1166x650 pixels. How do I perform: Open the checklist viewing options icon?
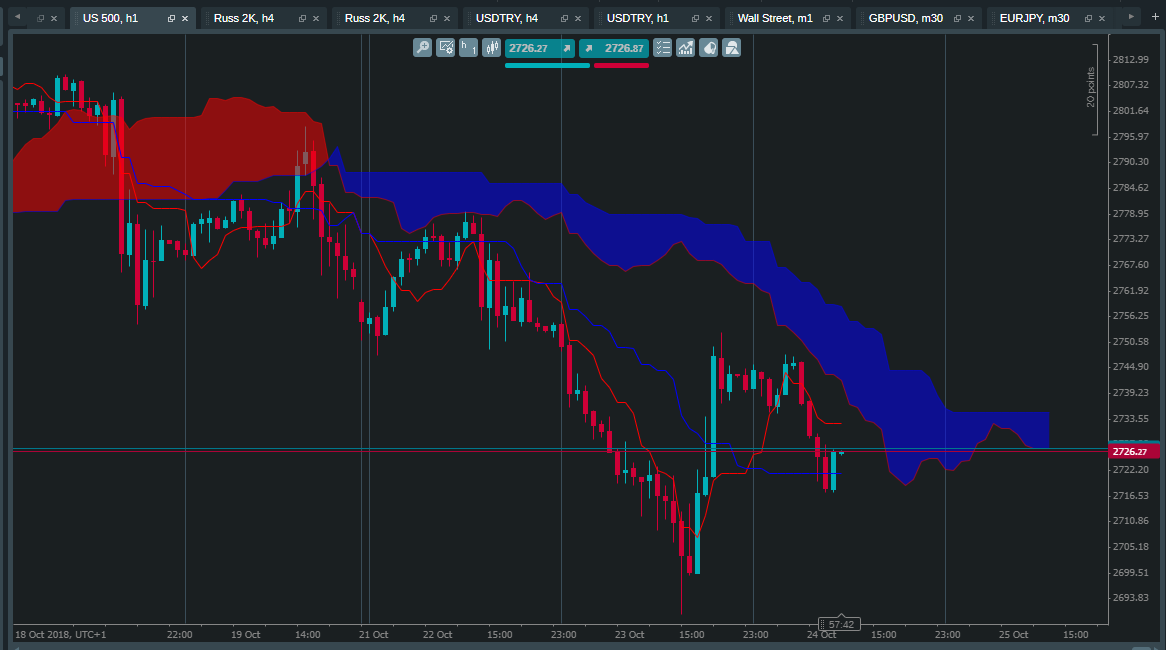663,48
